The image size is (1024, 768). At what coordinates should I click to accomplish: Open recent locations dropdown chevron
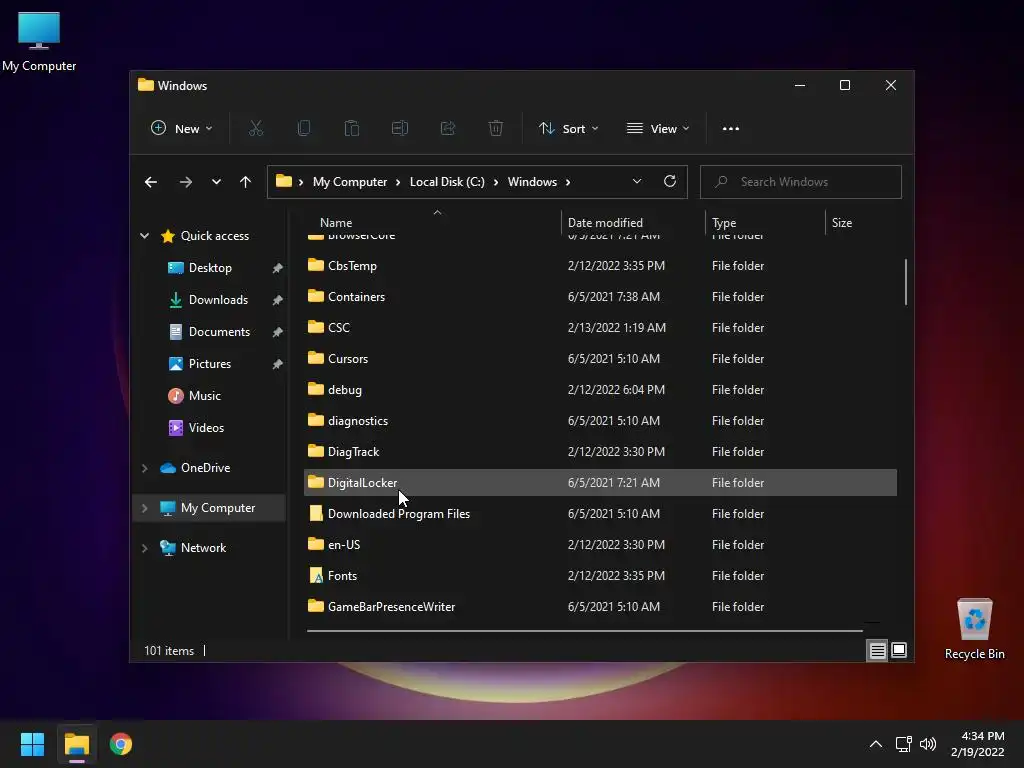pos(216,182)
